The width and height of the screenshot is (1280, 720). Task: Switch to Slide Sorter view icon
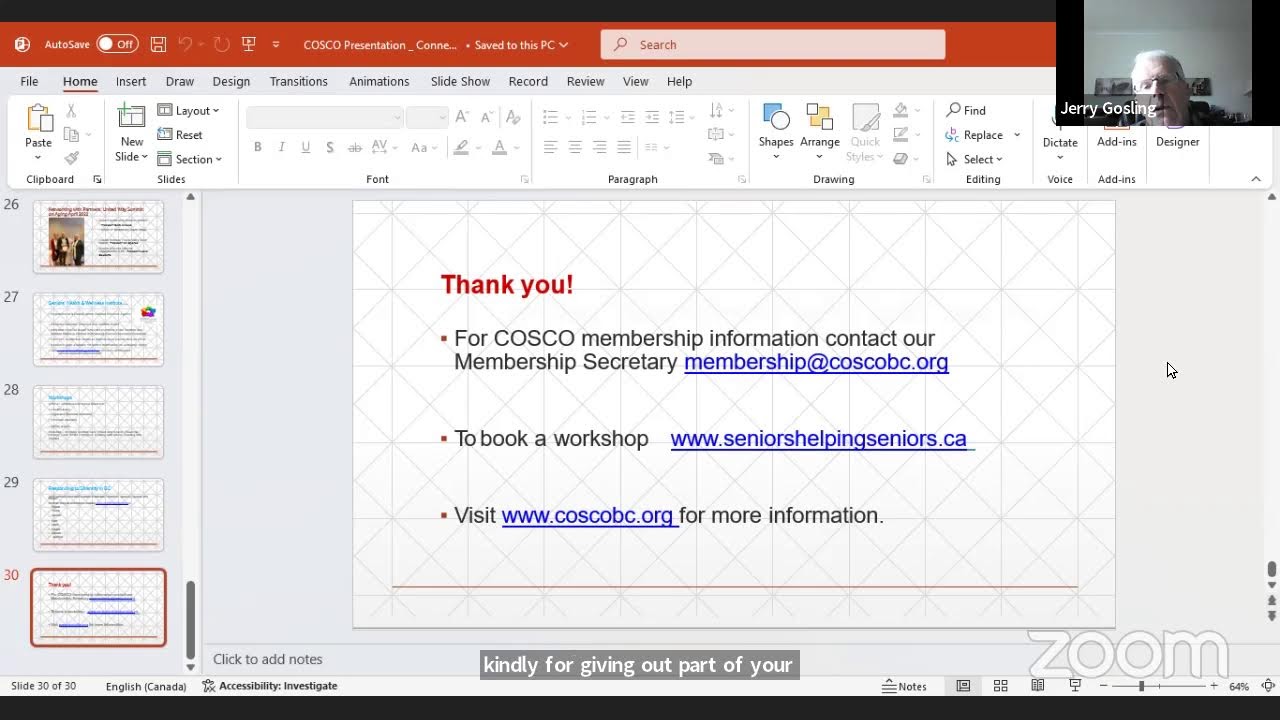click(x=1000, y=686)
